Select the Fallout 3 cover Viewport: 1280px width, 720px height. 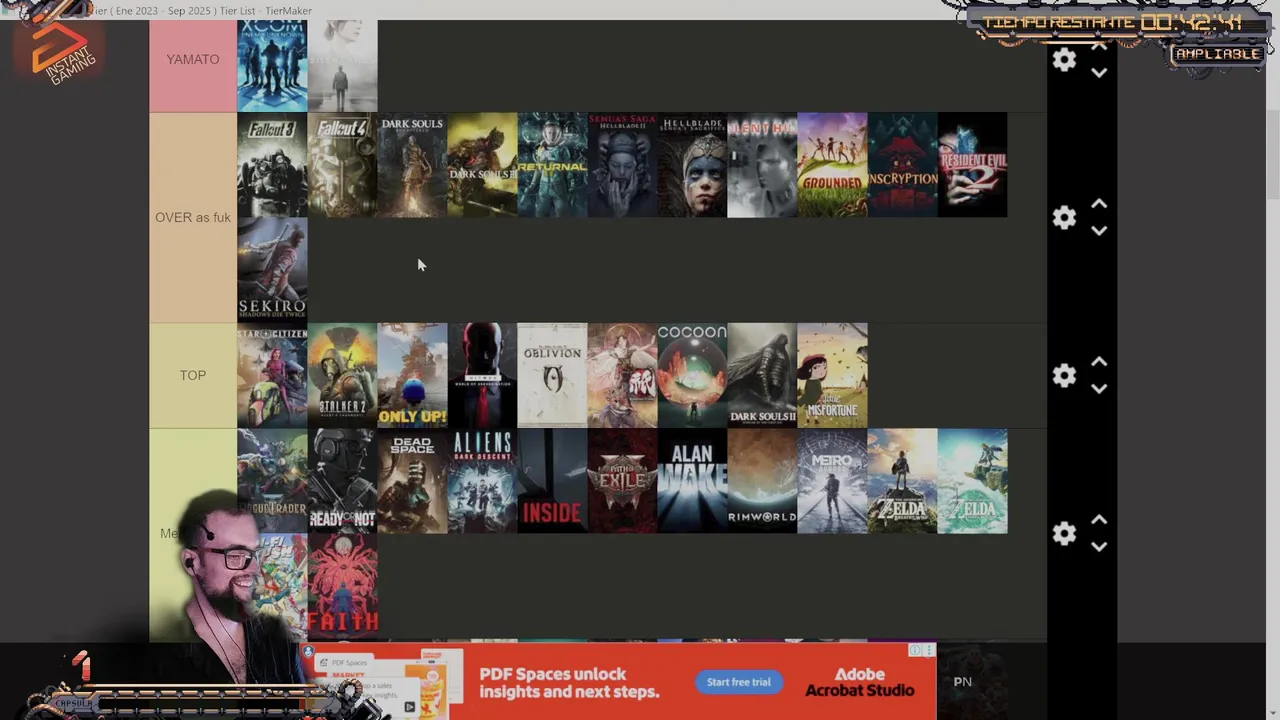click(x=272, y=165)
